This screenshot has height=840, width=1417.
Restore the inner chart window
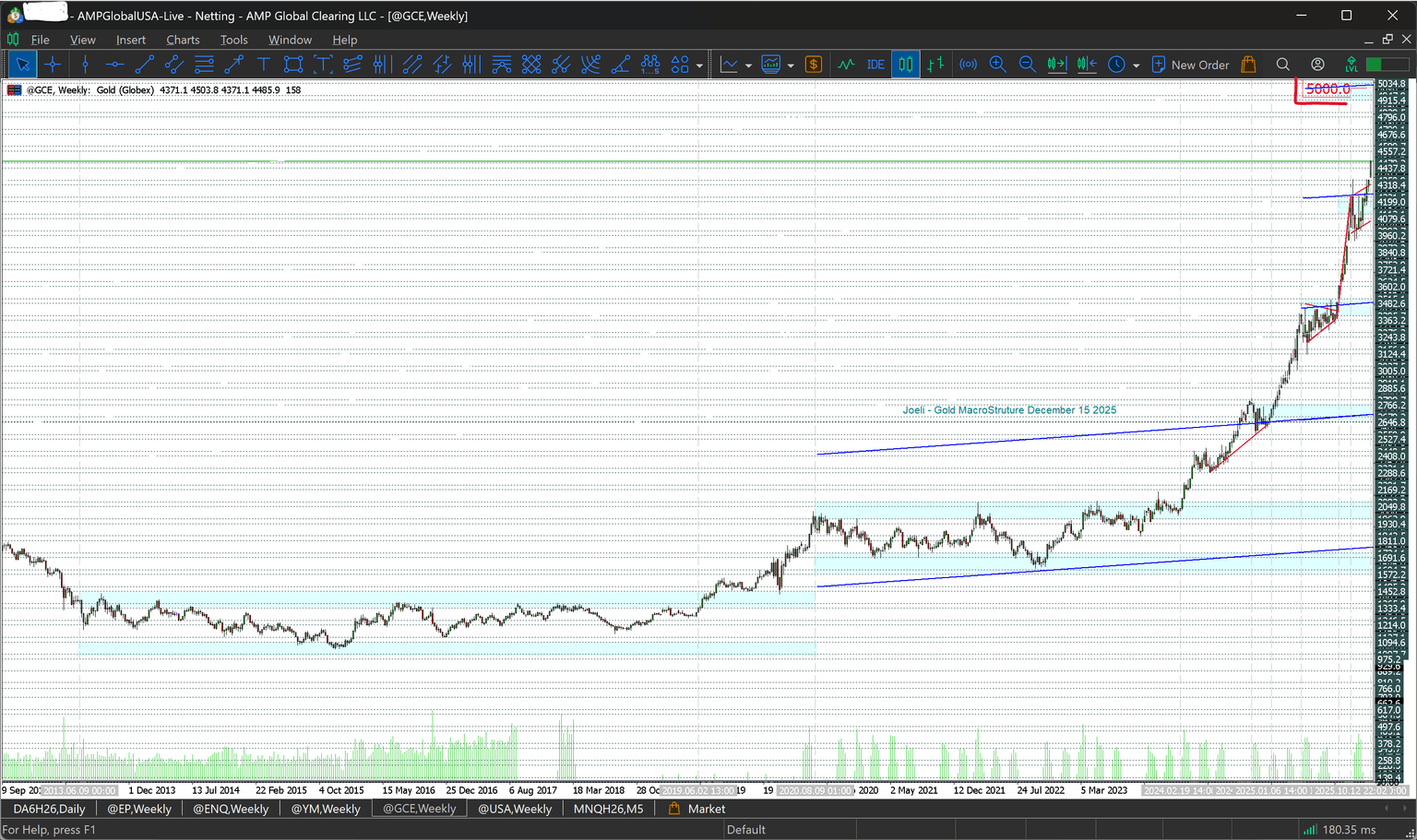click(x=1387, y=40)
